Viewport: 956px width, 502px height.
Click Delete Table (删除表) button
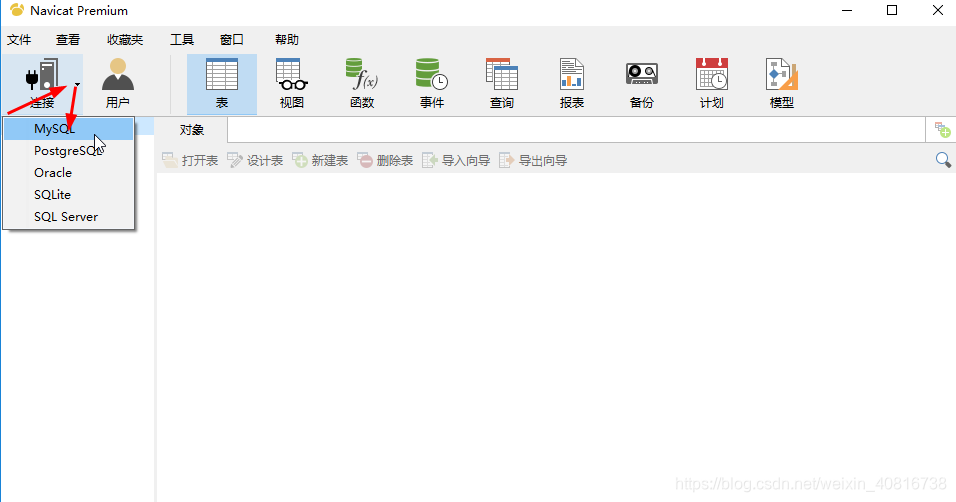[385, 160]
